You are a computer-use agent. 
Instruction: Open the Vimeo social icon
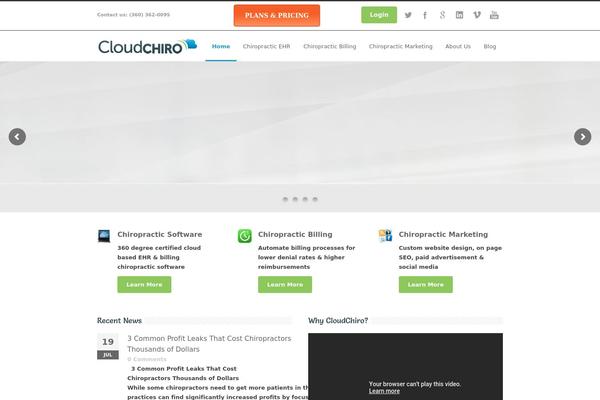(x=477, y=15)
